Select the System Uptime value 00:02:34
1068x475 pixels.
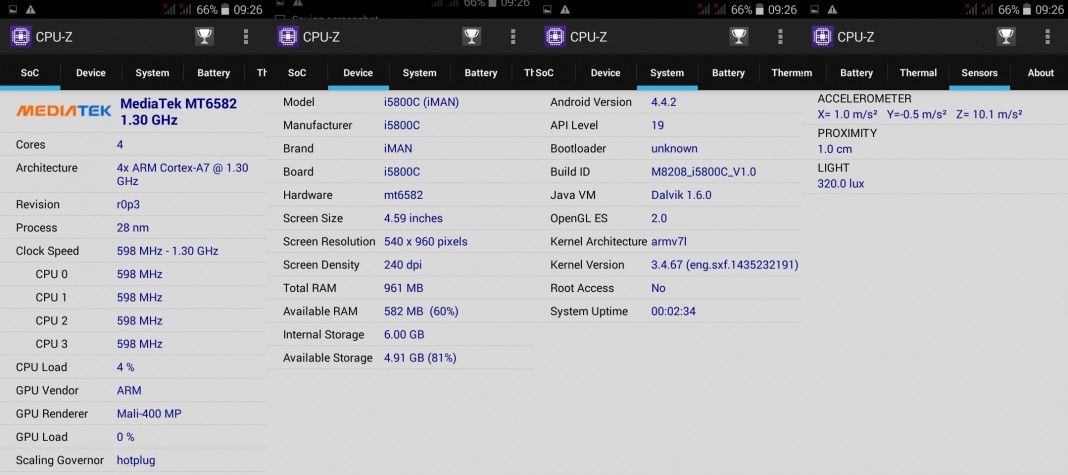674,311
